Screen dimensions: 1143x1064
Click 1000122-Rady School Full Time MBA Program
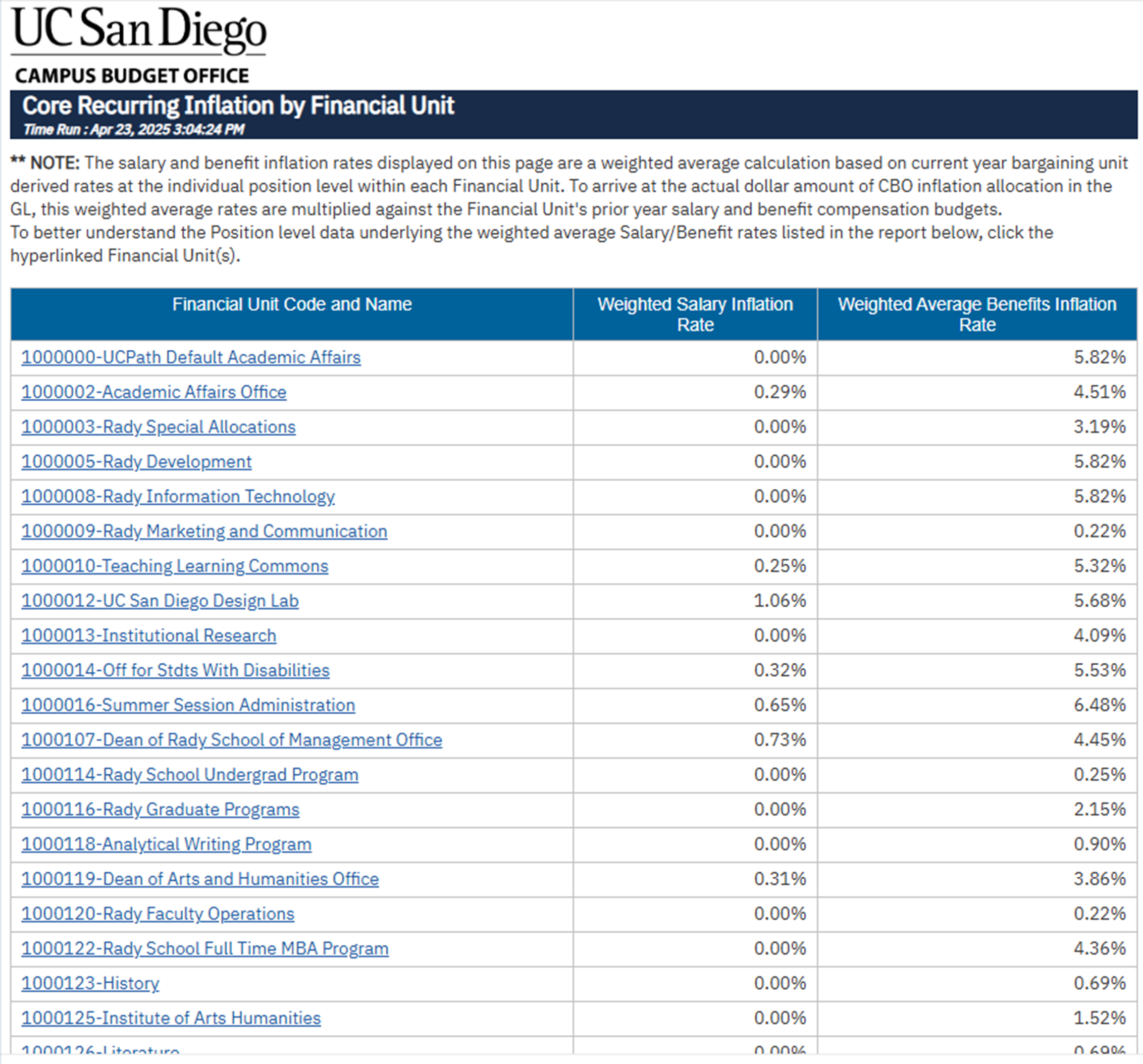coord(204,948)
